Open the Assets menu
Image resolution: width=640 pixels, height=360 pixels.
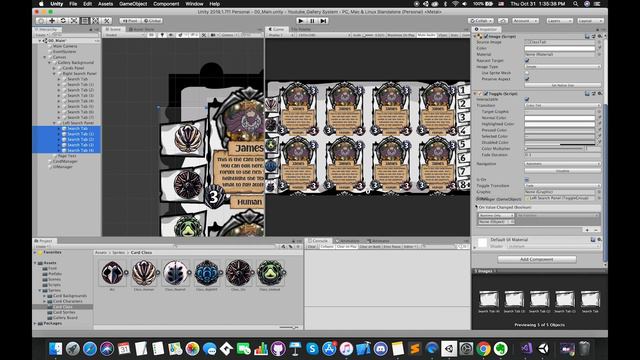(x=105, y=4)
